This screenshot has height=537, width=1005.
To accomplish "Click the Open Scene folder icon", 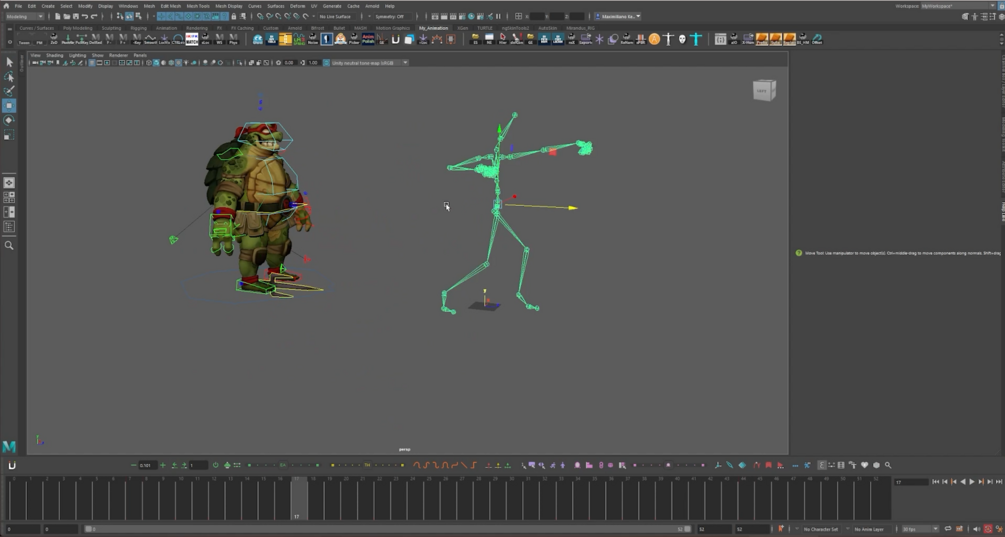I will (67, 16).
